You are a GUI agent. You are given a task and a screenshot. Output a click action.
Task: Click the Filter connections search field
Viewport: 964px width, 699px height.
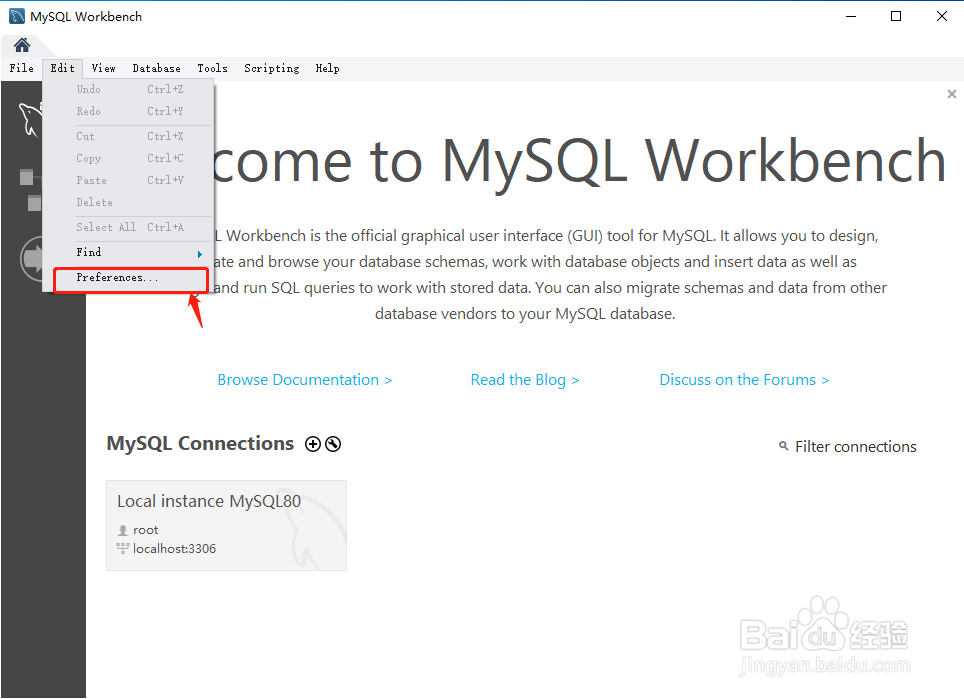pyautogui.click(x=855, y=447)
